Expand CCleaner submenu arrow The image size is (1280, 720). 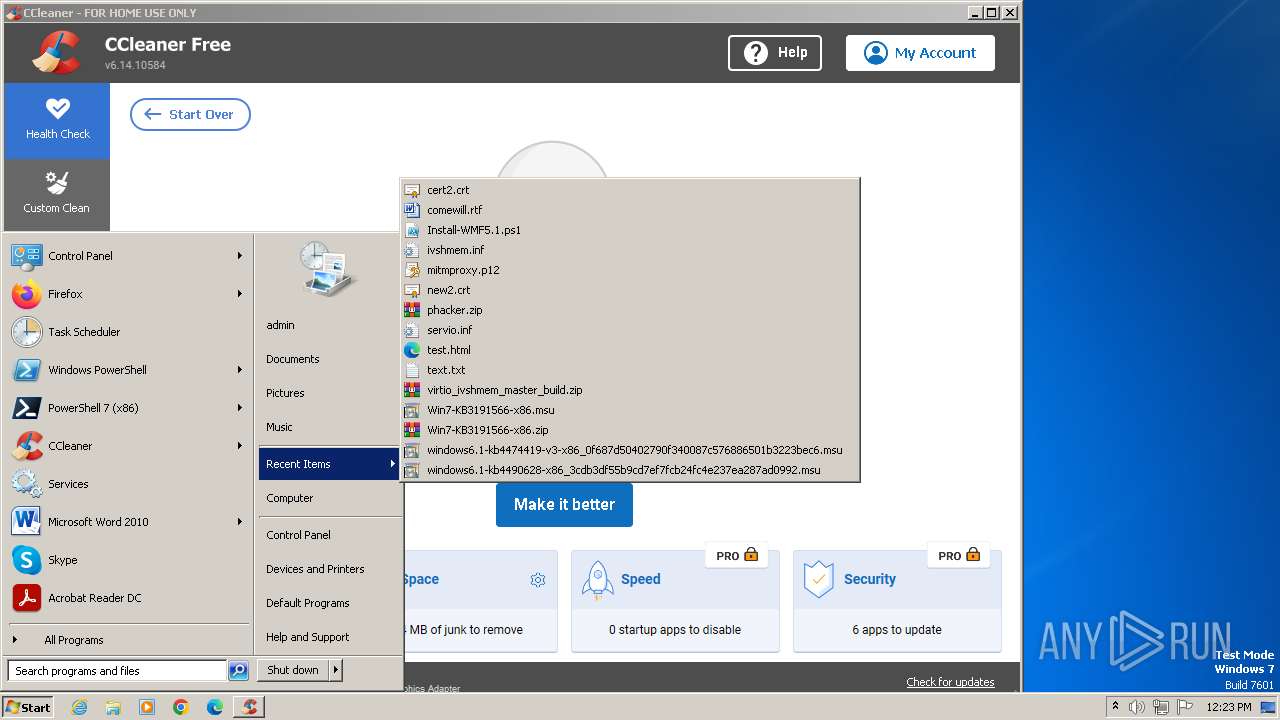(x=240, y=446)
